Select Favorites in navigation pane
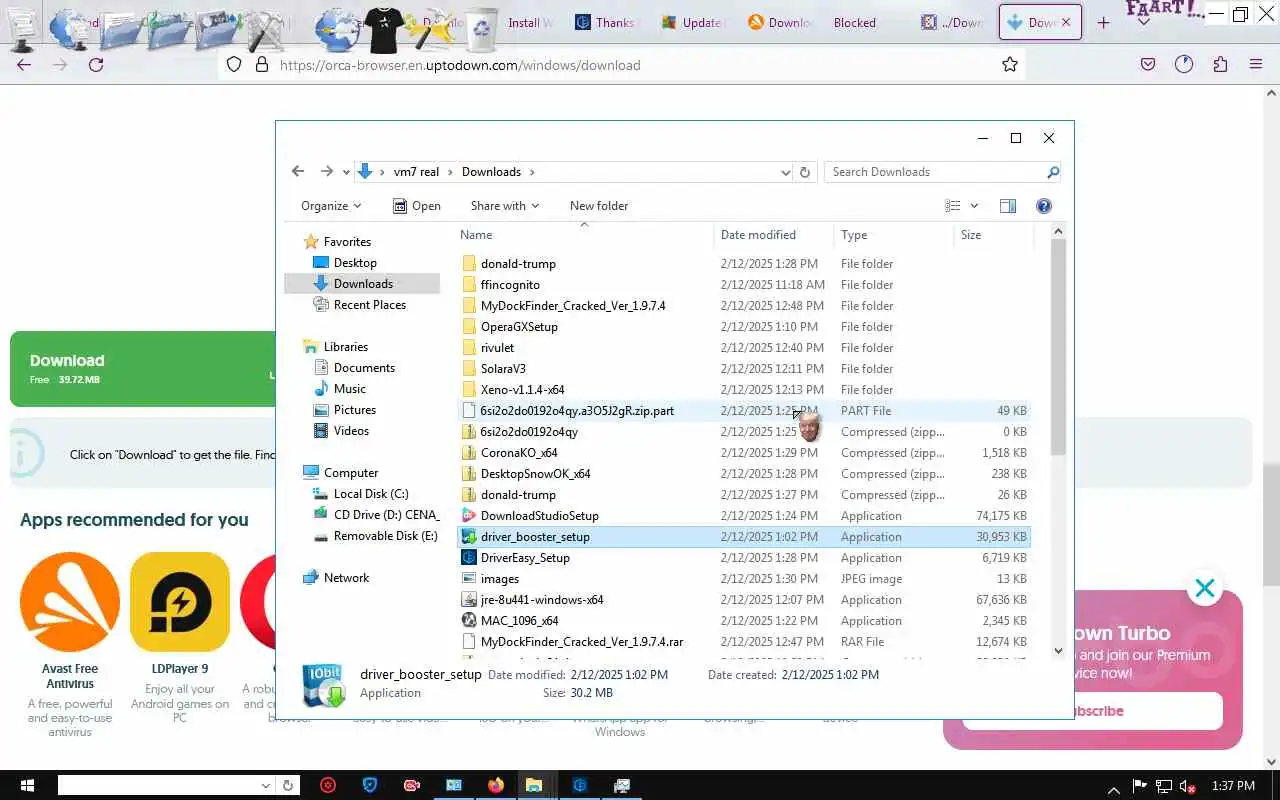 coord(347,242)
